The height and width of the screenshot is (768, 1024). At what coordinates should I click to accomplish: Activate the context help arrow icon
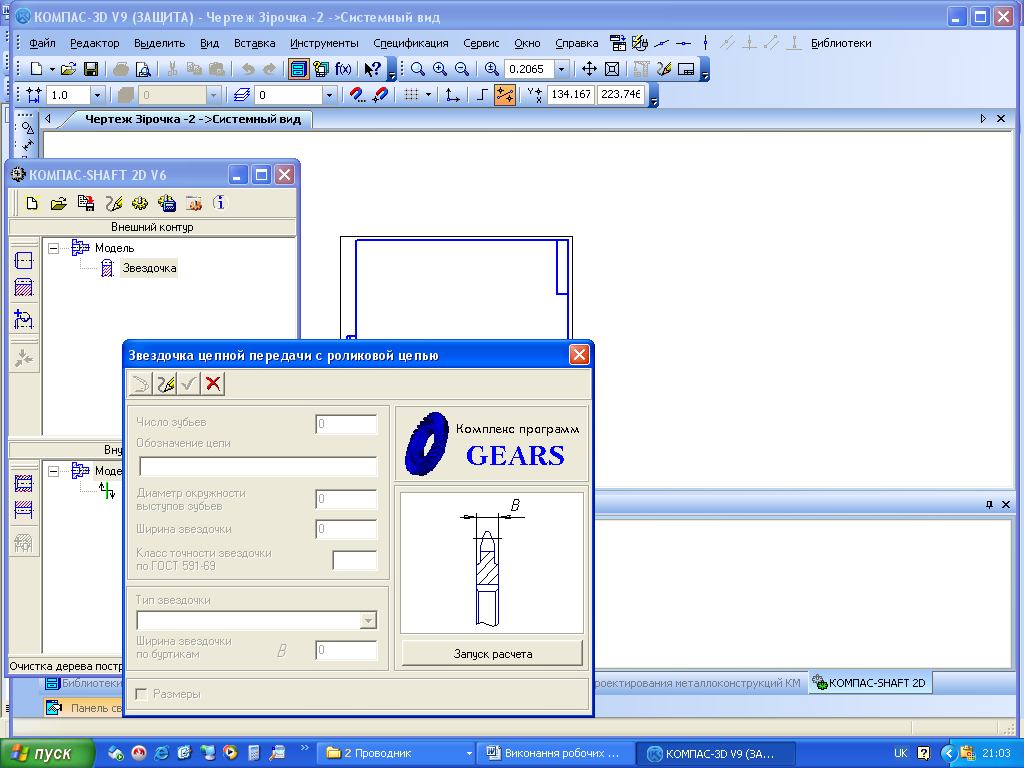click(x=372, y=69)
